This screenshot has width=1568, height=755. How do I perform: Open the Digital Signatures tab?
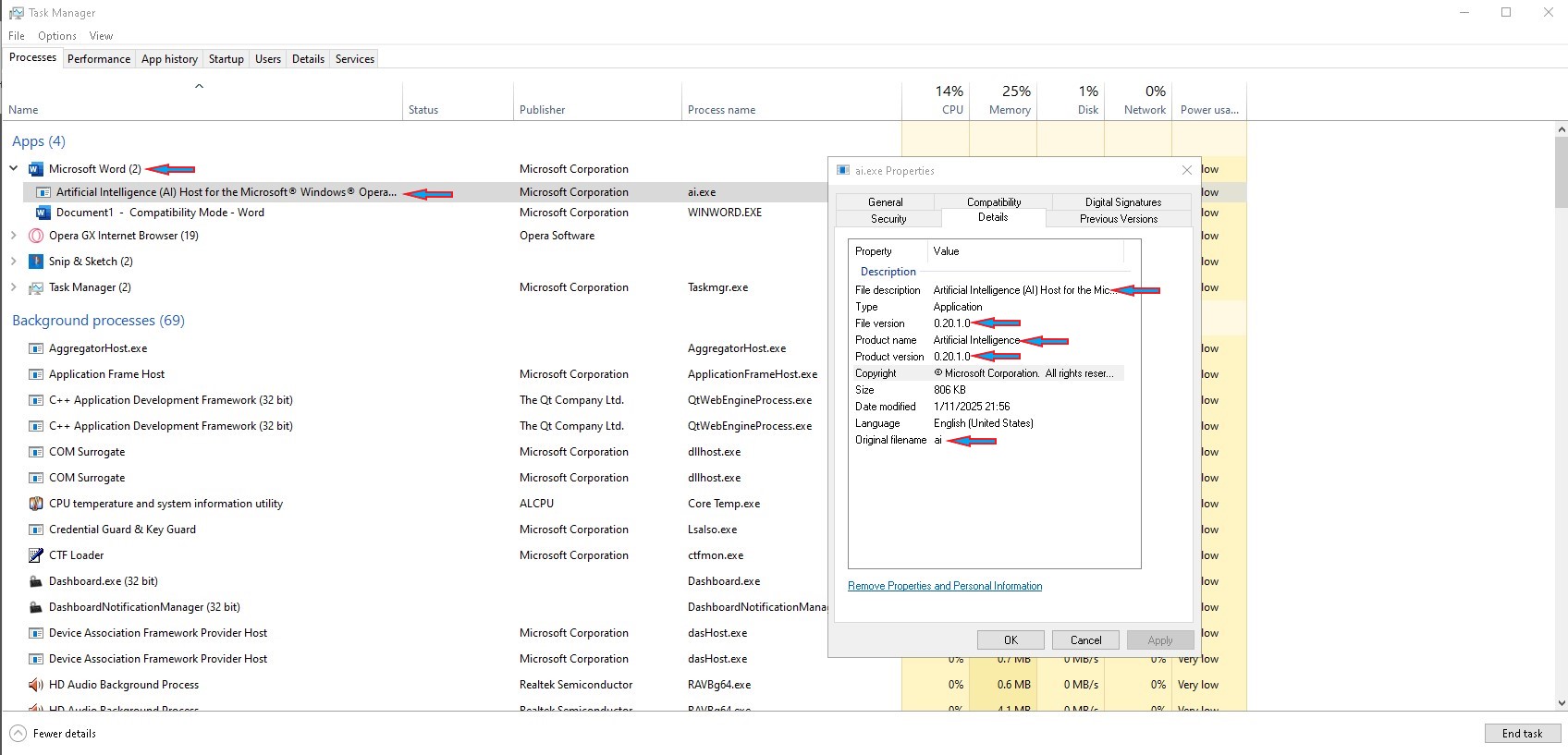1122,202
